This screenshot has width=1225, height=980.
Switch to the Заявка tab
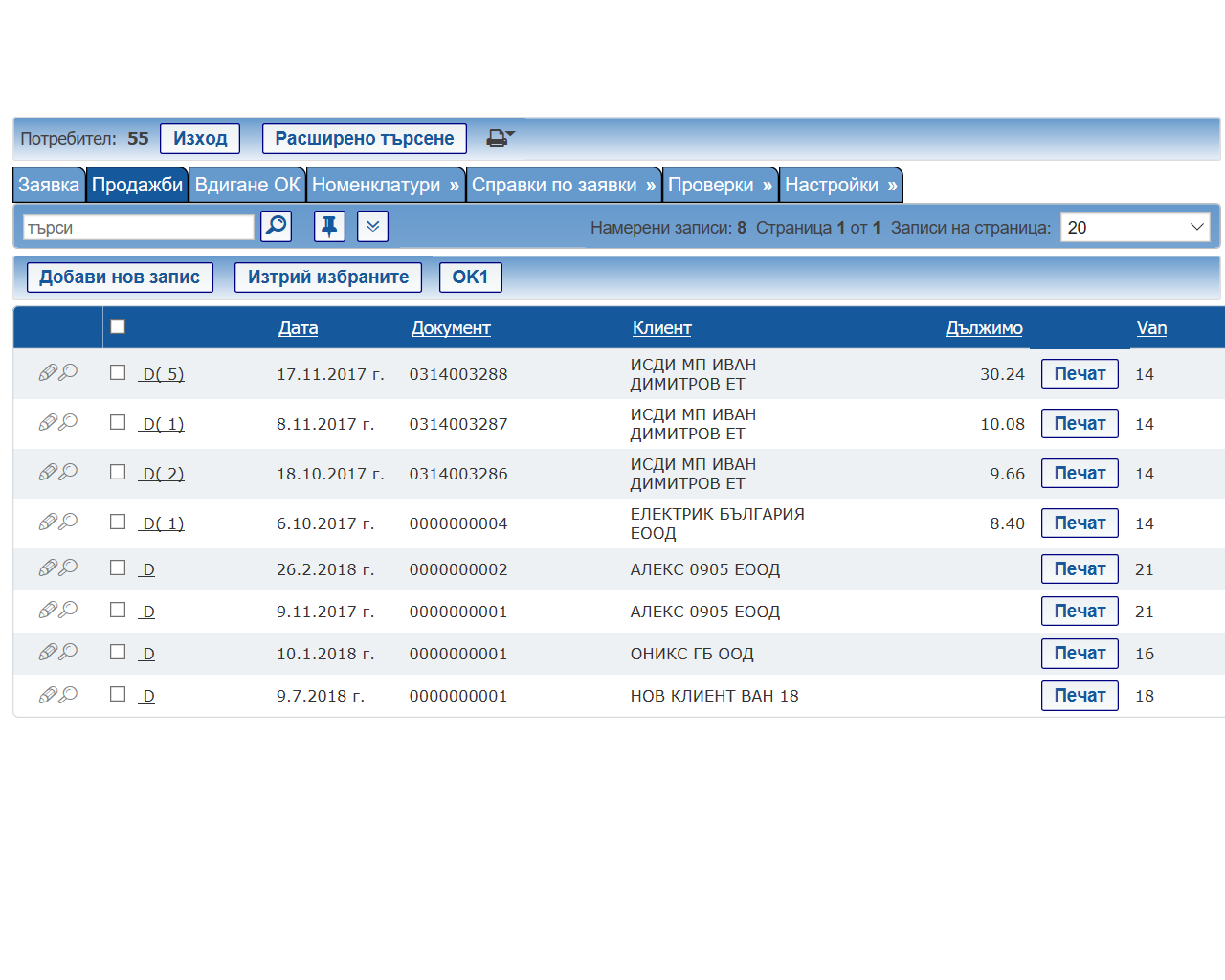pyautogui.click(x=49, y=185)
